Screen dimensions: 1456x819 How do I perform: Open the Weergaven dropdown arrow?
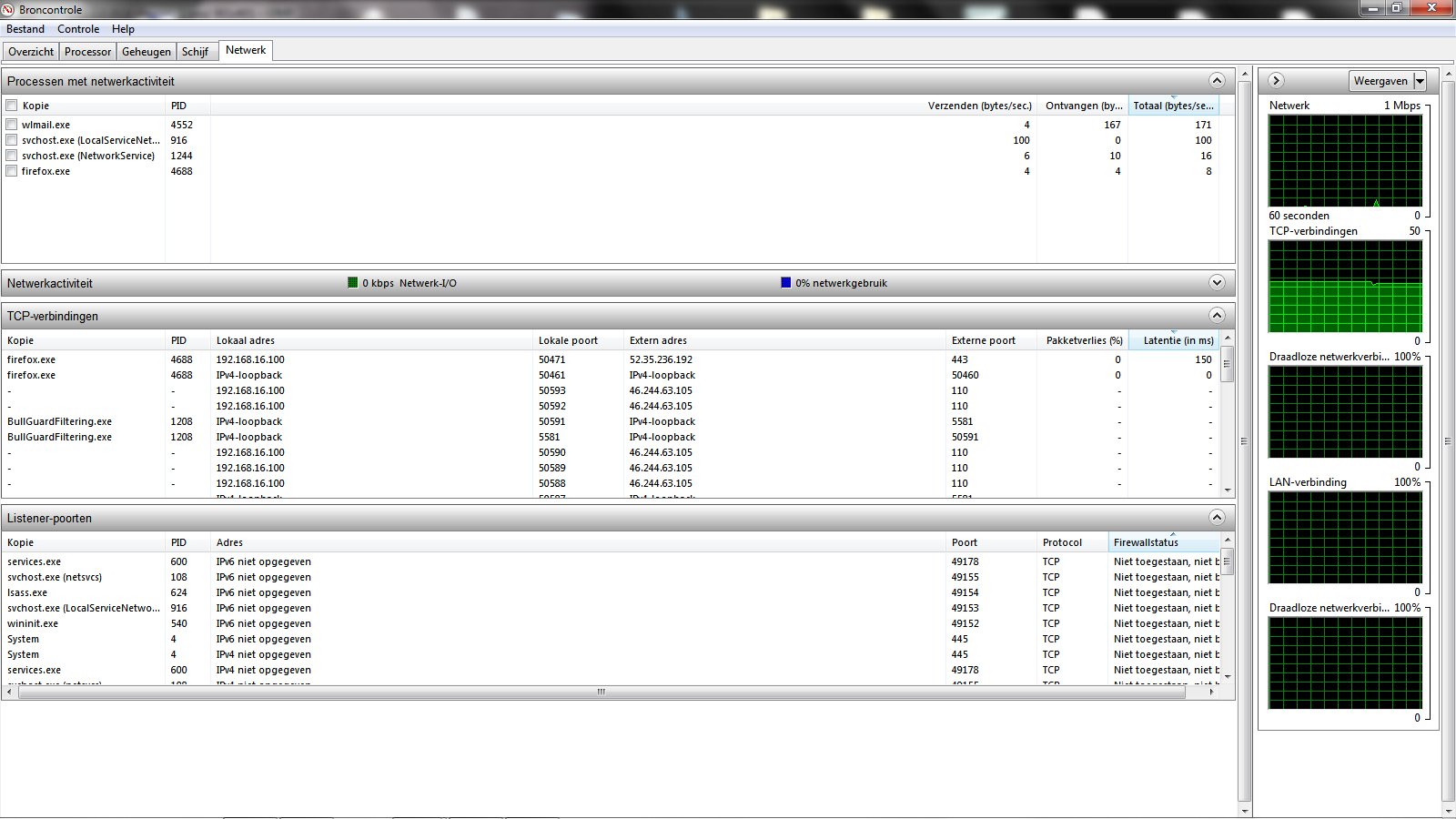1420,81
